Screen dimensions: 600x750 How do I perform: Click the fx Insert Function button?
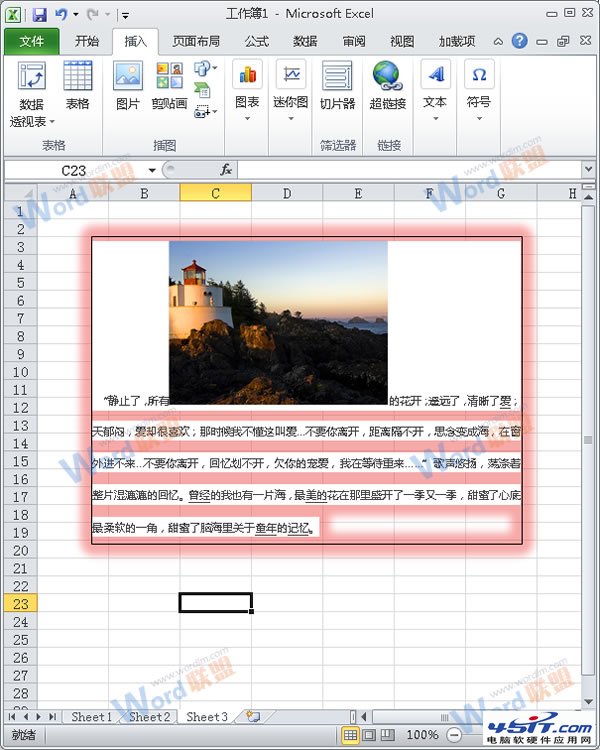(x=226, y=169)
